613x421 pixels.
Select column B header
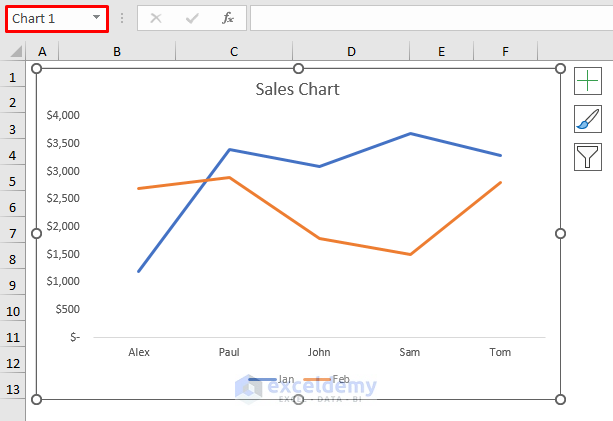(x=117, y=51)
